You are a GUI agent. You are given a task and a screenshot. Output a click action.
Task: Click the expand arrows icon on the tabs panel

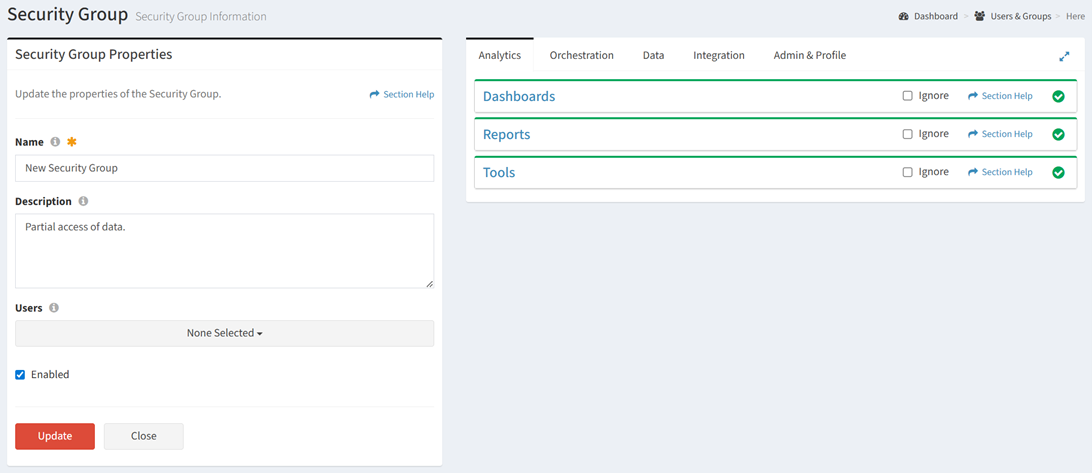(1064, 56)
